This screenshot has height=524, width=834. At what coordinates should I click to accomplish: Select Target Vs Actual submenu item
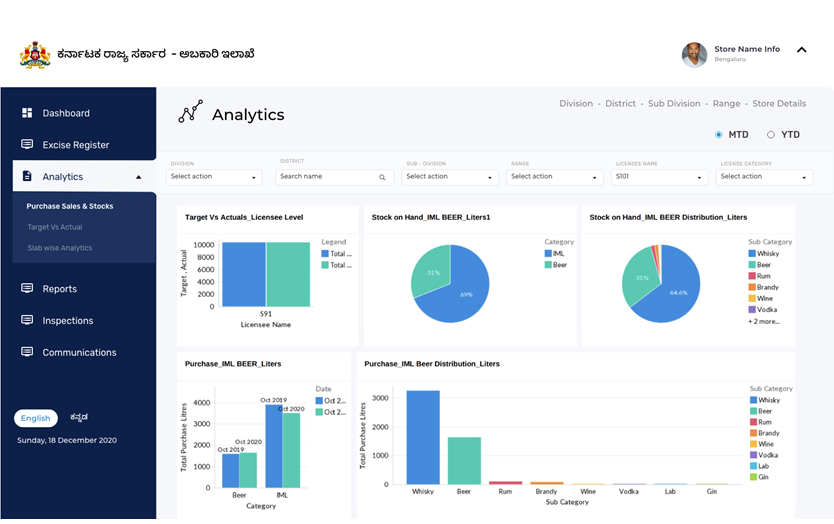pos(55,227)
